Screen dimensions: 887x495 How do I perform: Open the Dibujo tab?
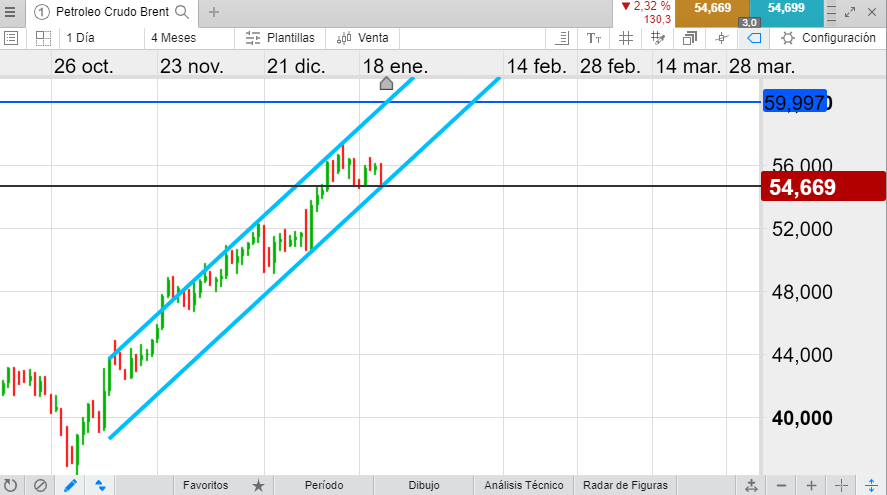point(424,485)
